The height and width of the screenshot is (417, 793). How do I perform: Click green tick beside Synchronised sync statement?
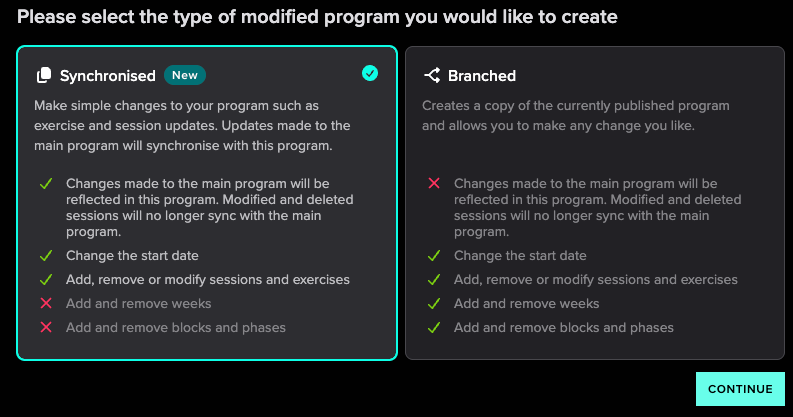click(x=46, y=183)
